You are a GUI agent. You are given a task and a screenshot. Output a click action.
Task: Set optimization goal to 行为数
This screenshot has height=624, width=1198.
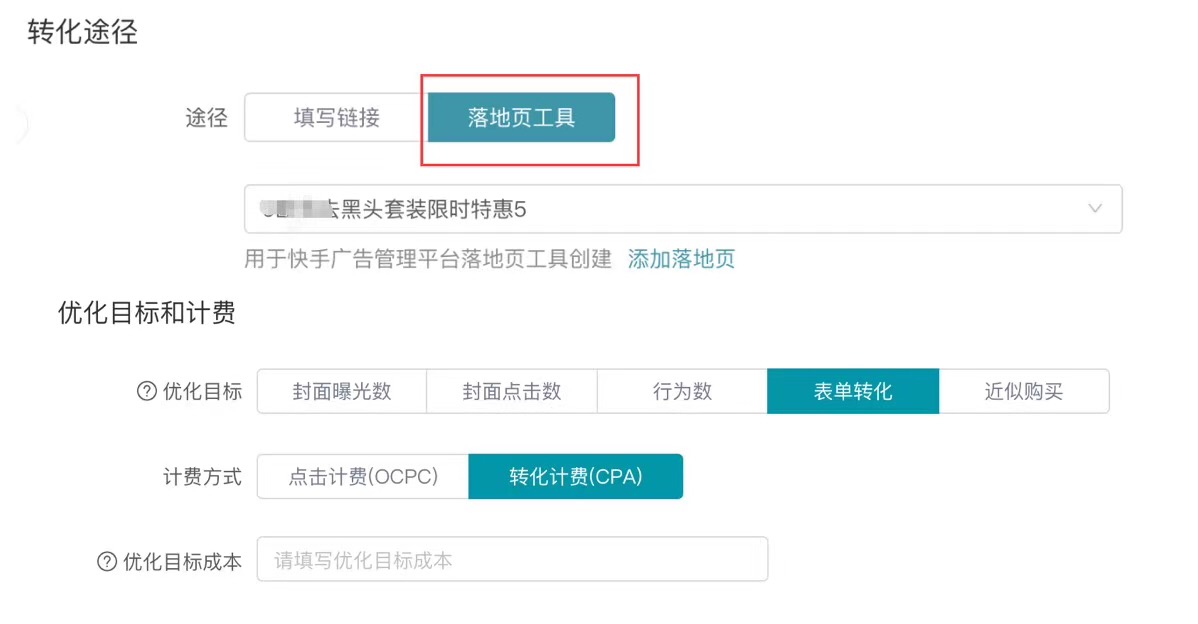(682, 391)
